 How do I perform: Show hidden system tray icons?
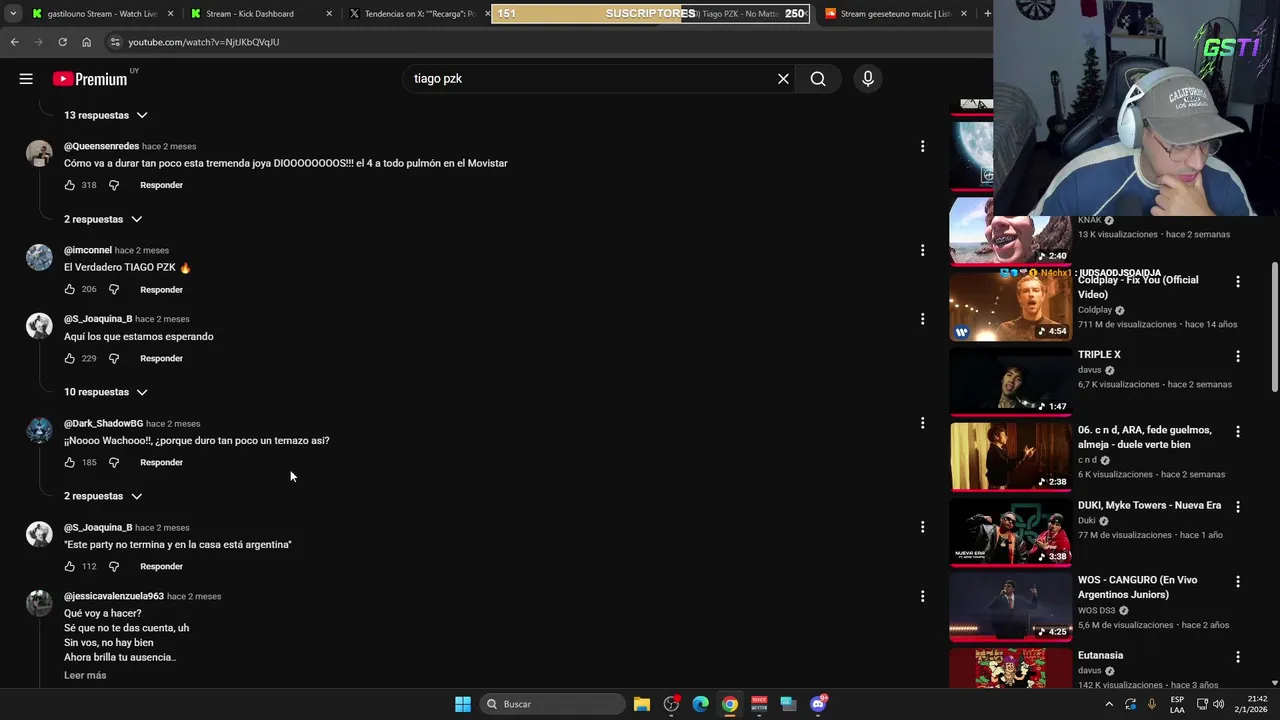click(1109, 704)
